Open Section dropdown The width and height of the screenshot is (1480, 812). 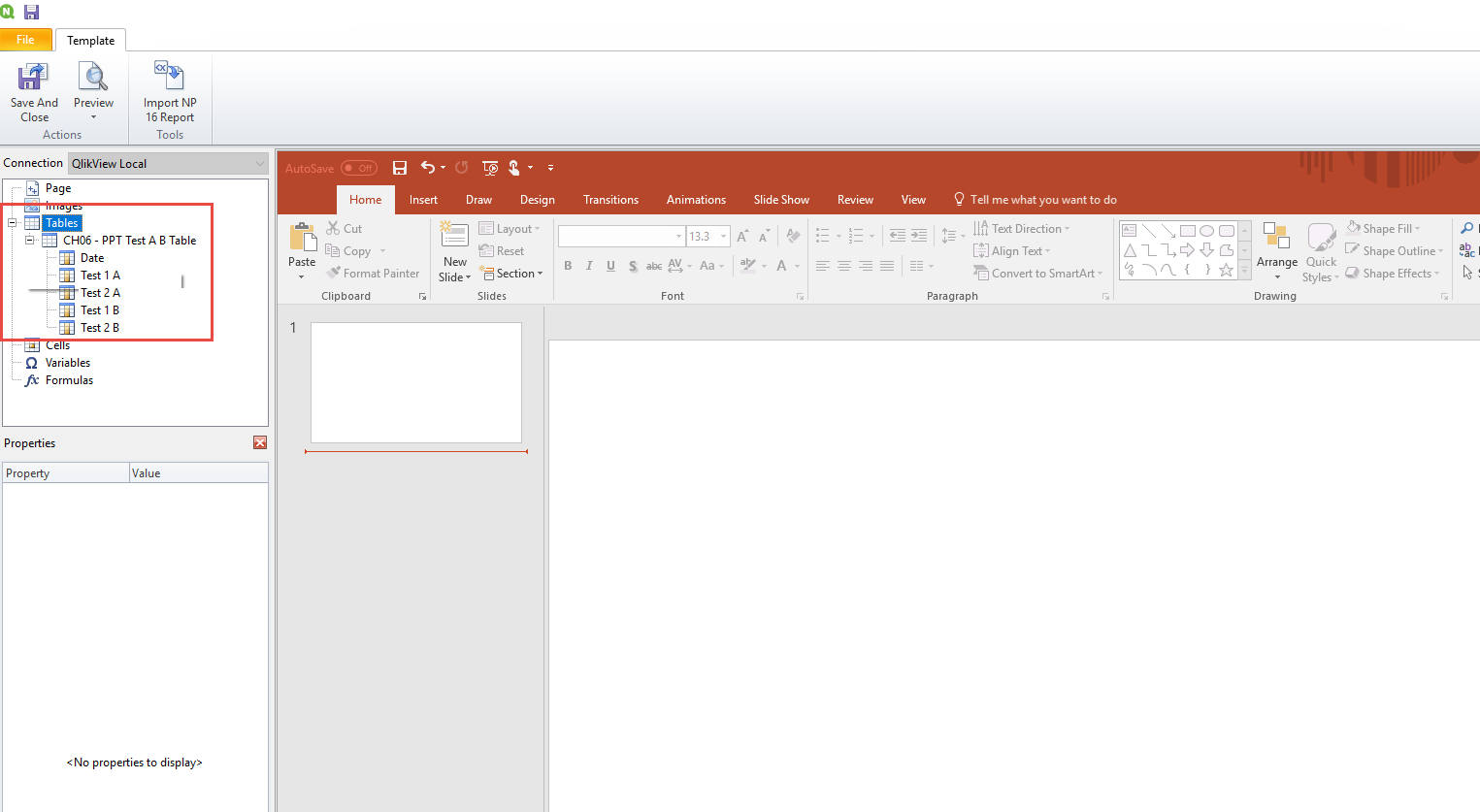(x=511, y=274)
